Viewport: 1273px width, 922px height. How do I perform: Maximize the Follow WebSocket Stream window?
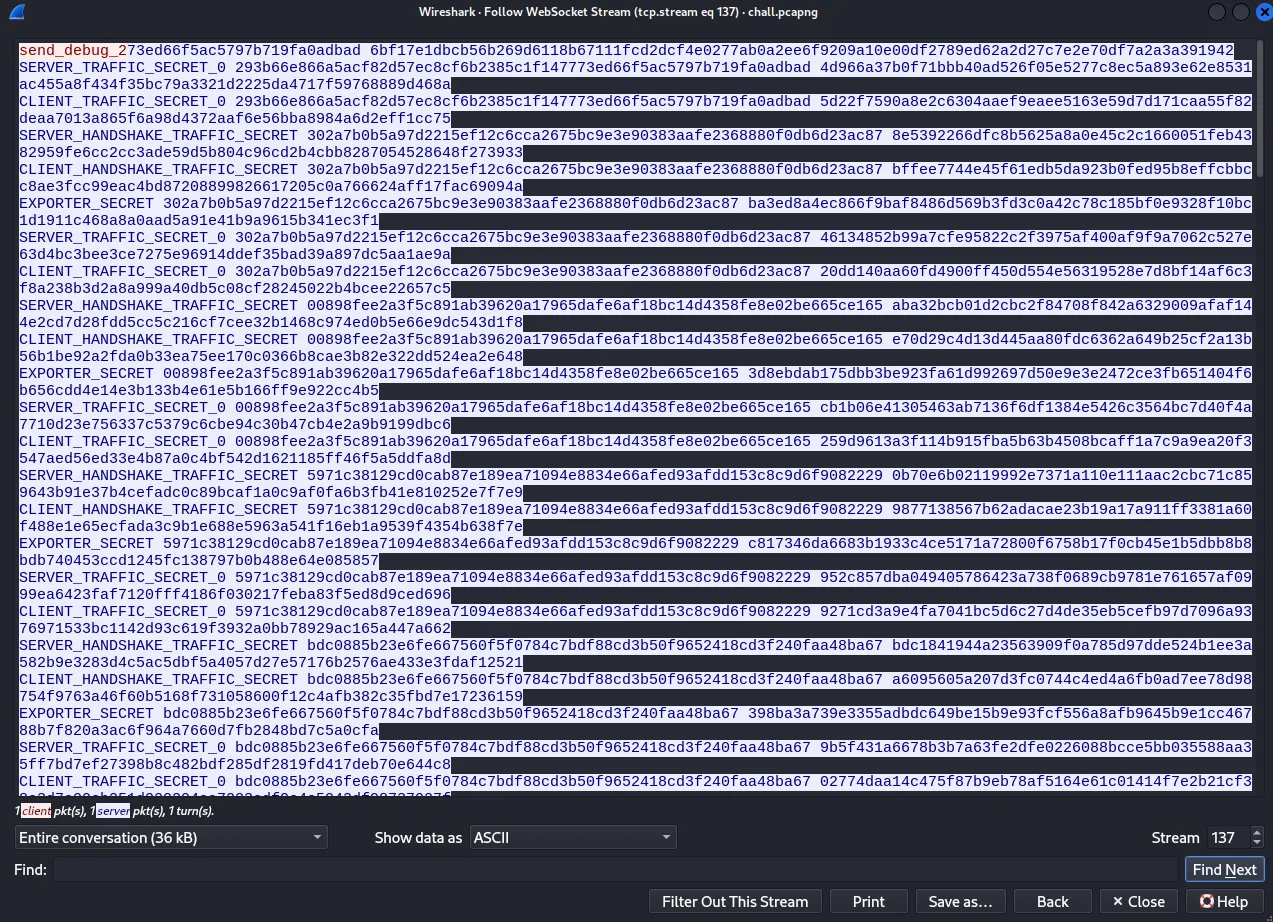point(1240,12)
